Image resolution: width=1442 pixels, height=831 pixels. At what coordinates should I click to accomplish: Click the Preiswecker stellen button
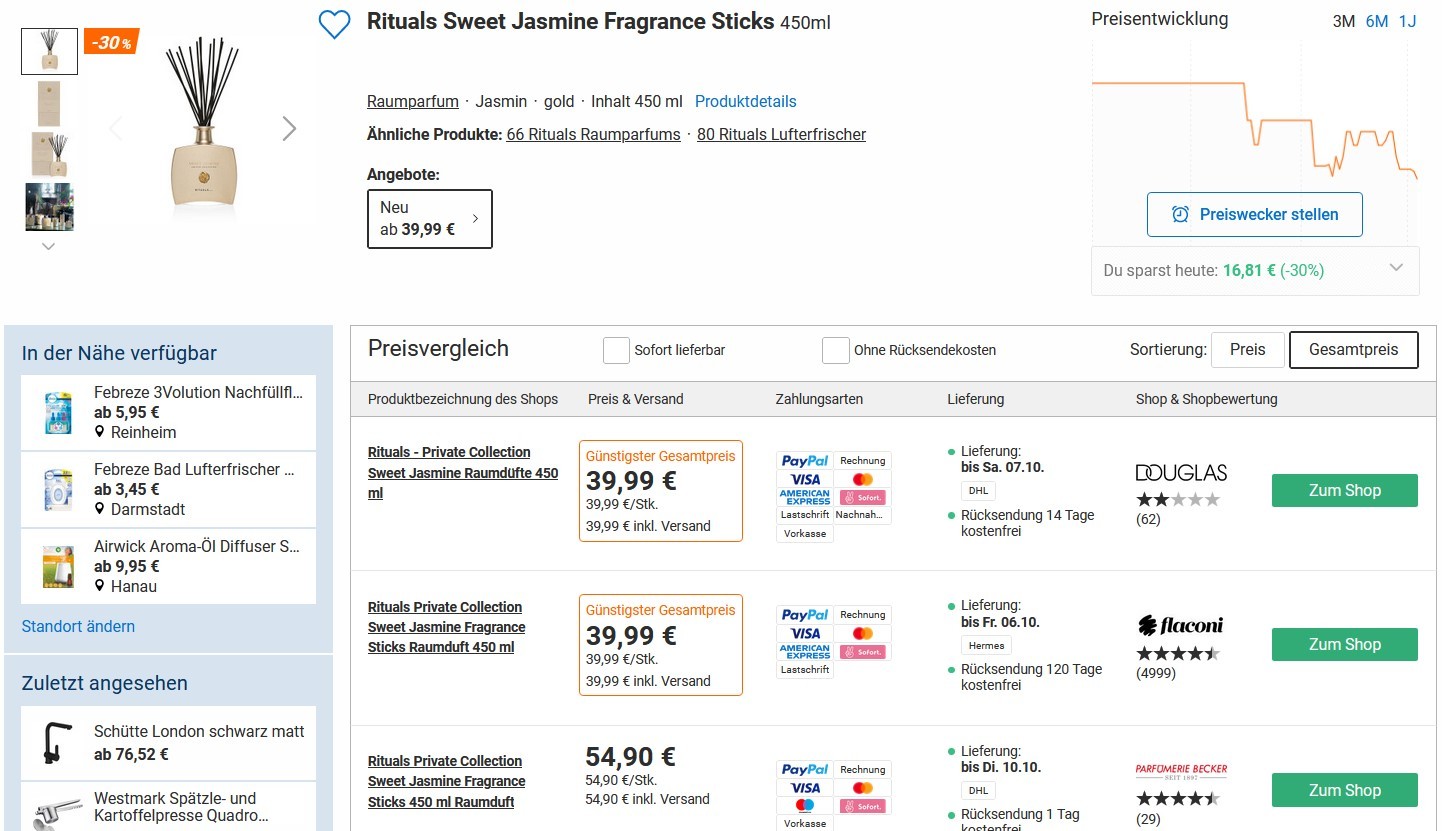pyautogui.click(x=1255, y=214)
